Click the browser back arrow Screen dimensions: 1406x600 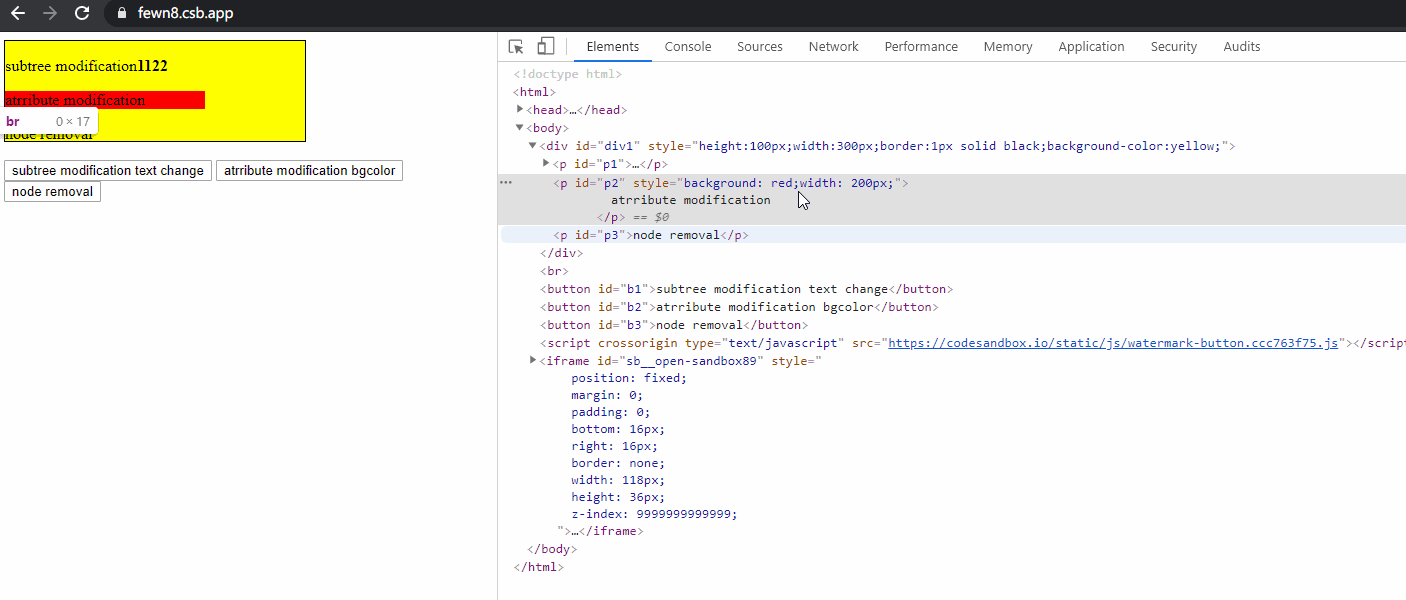(x=17, y=13)
